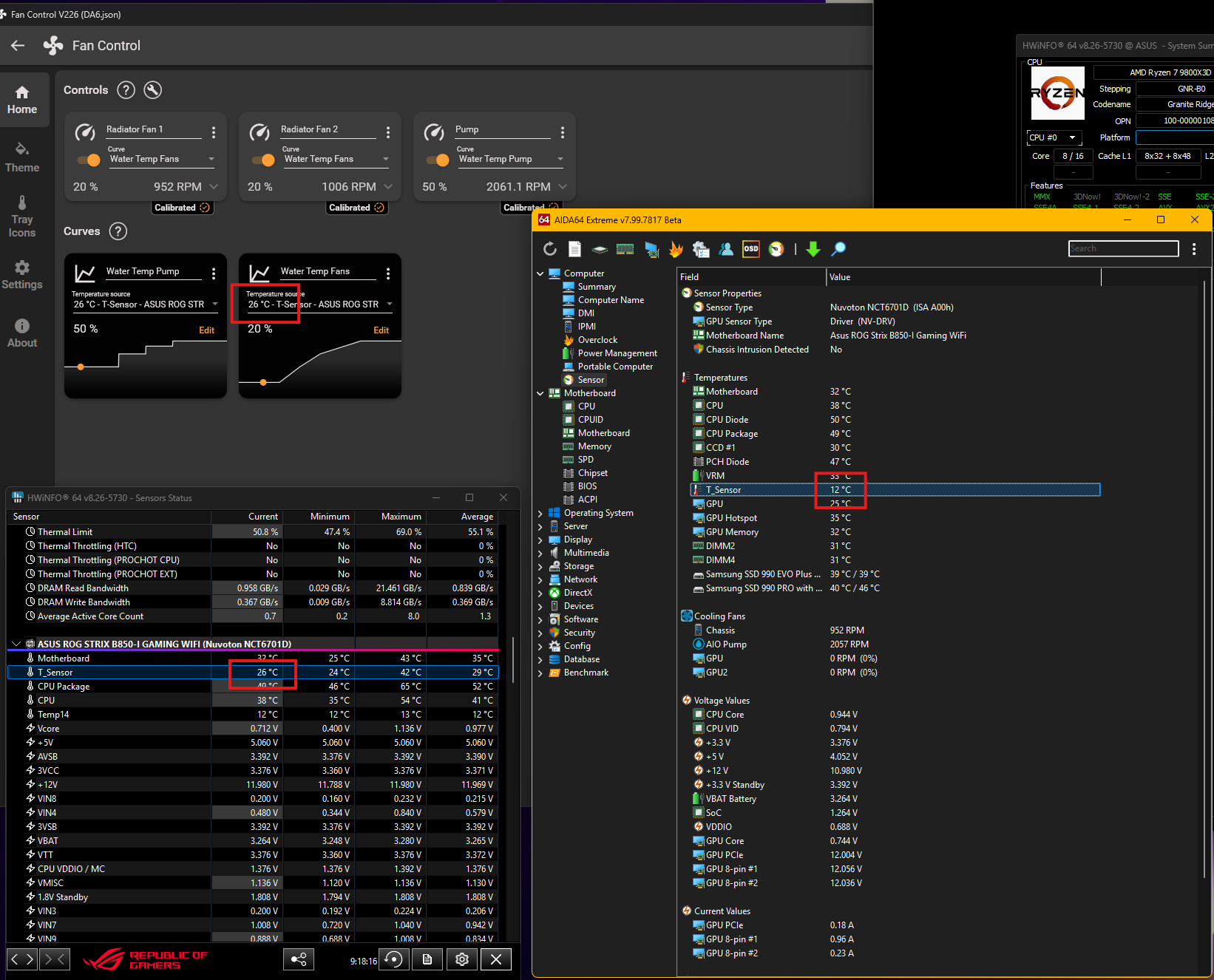Click HWiNFO log file icon
This screenshot has height=980, width=1214.
pyautogui.click(x=427, y=959)
